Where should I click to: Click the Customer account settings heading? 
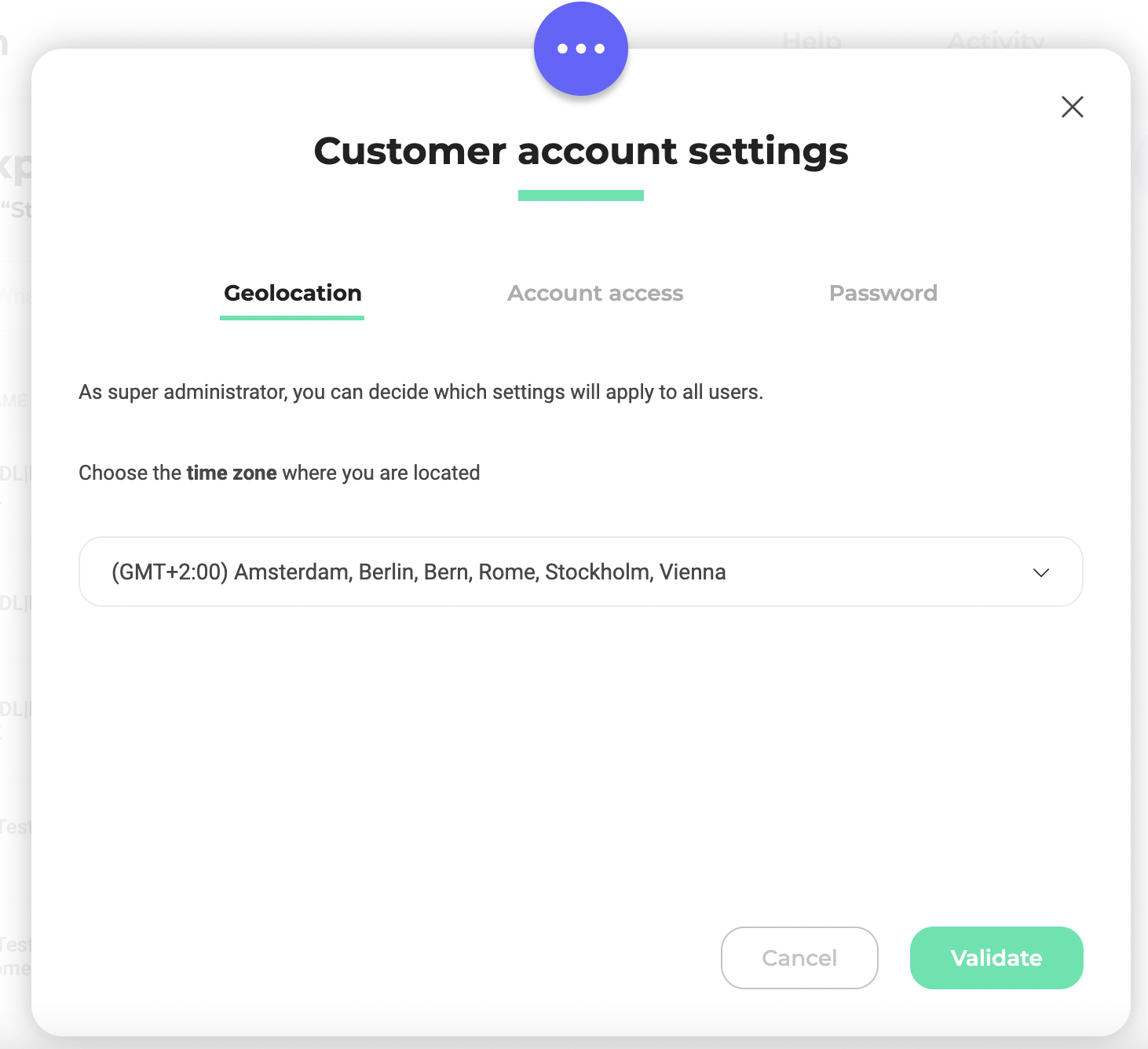pyautogui.click(x=581, y=152)
